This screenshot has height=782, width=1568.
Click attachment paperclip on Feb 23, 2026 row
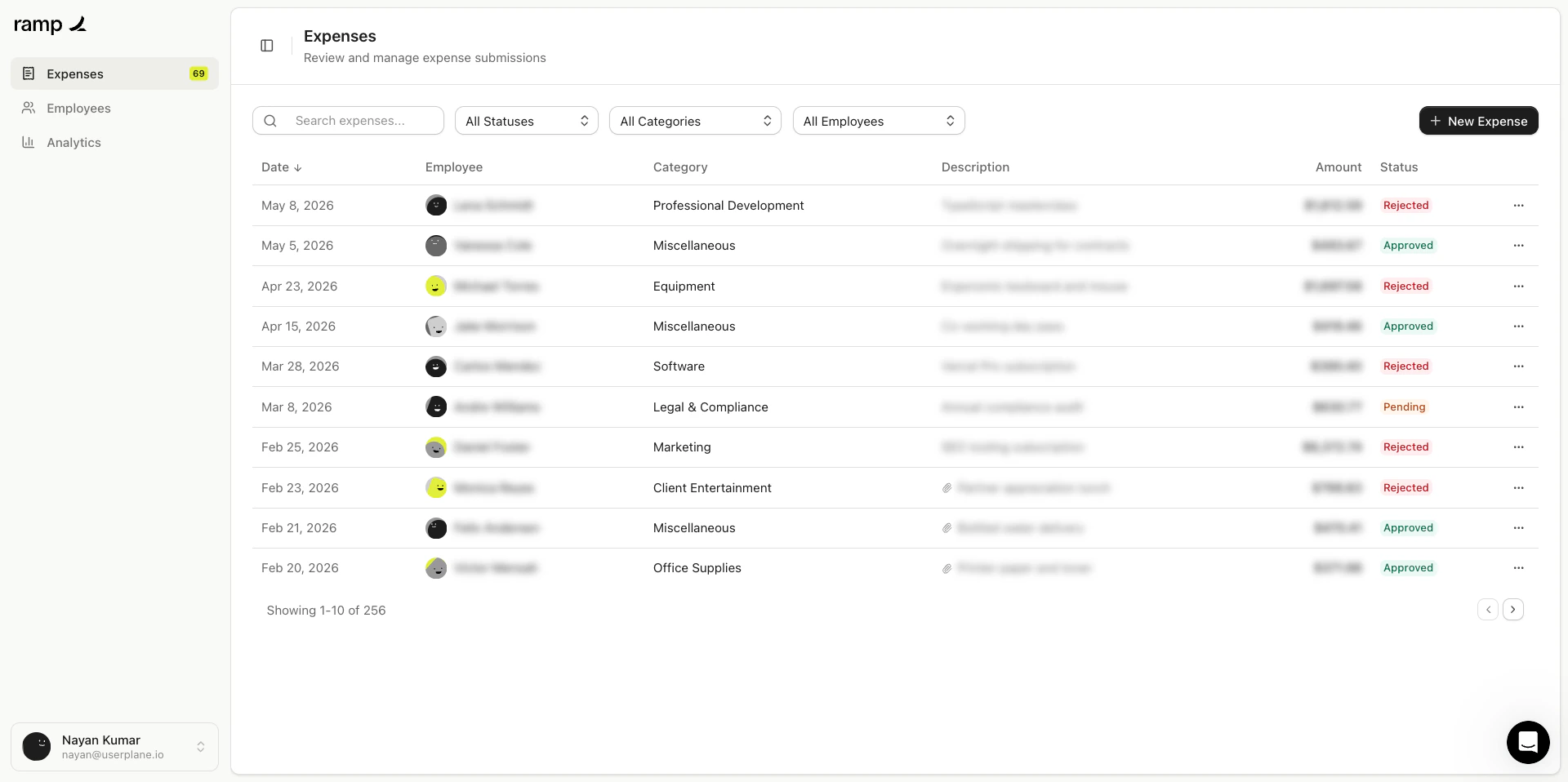[947, 488]
